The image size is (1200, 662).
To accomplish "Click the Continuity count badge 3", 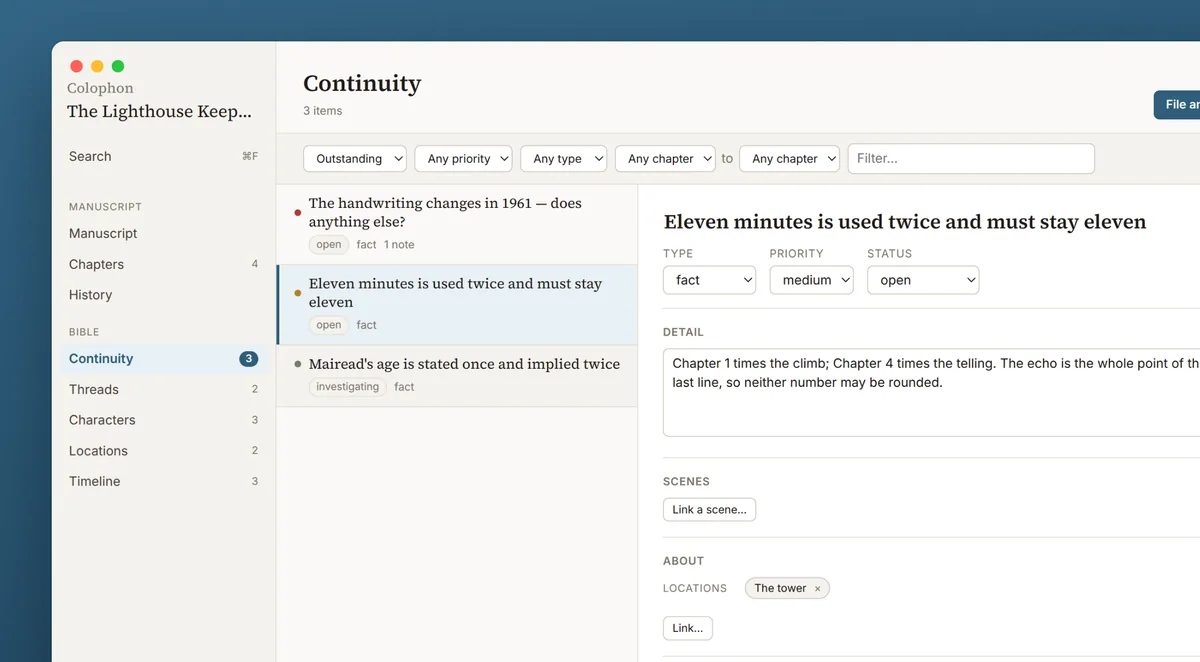I will tap(249, 359).
